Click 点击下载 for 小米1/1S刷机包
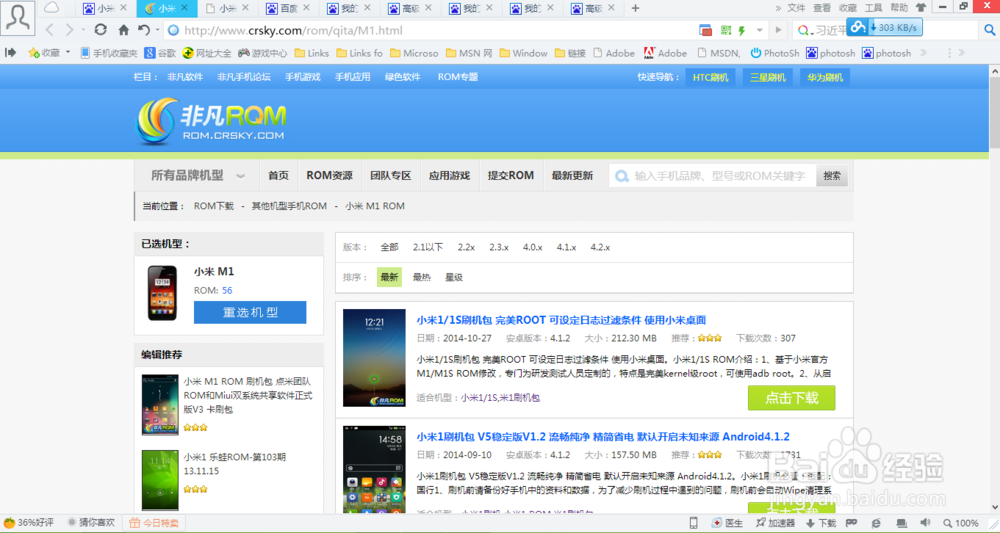The image size is (1000, 533). pos(791,398)
